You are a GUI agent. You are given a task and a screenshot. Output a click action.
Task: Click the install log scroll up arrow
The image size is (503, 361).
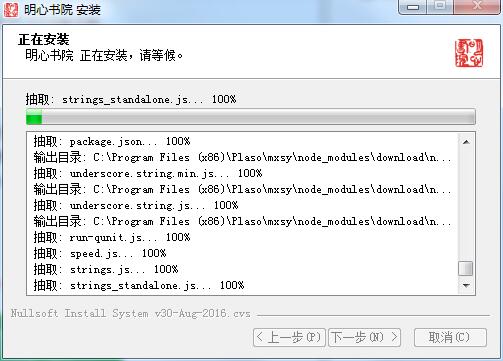466,142
